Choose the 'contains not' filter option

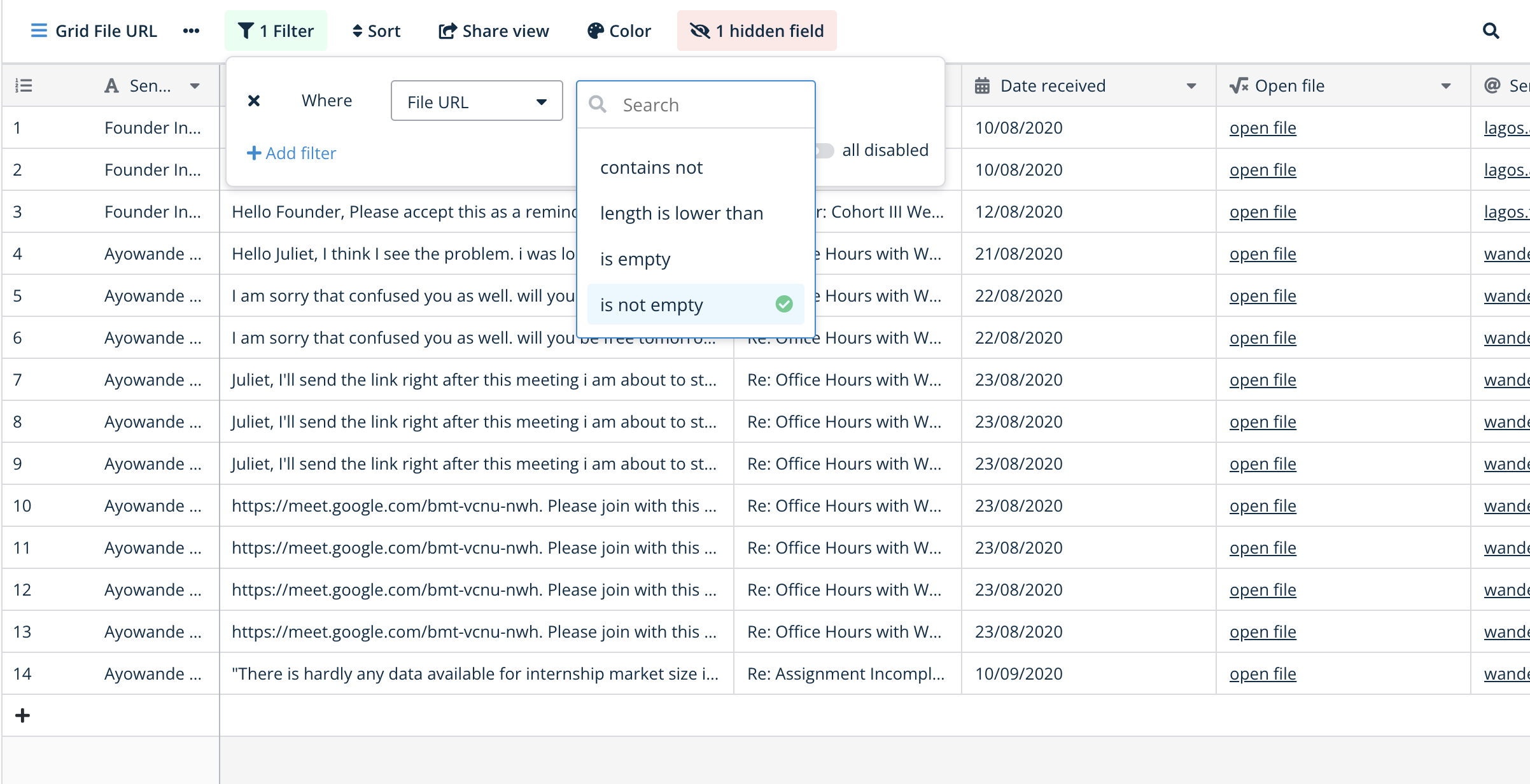[x=651, y=167]
